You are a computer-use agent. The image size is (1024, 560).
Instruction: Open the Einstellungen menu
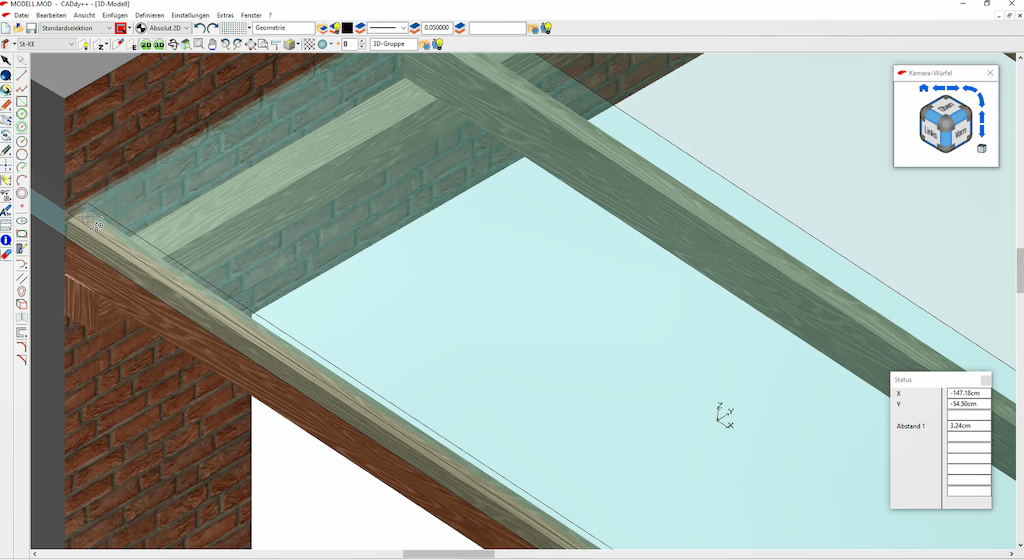point(190,15)
